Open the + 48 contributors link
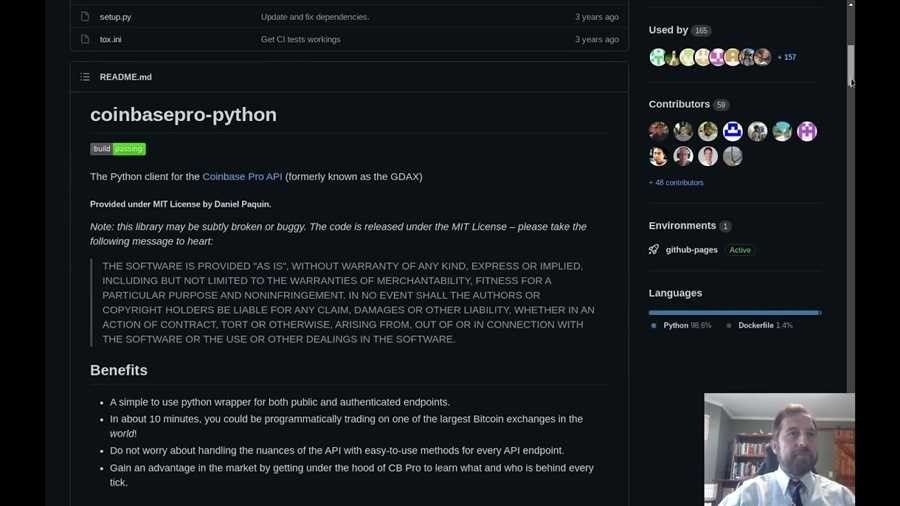The image size is (900, 506). pyautogui.click(x=676, y=182)
